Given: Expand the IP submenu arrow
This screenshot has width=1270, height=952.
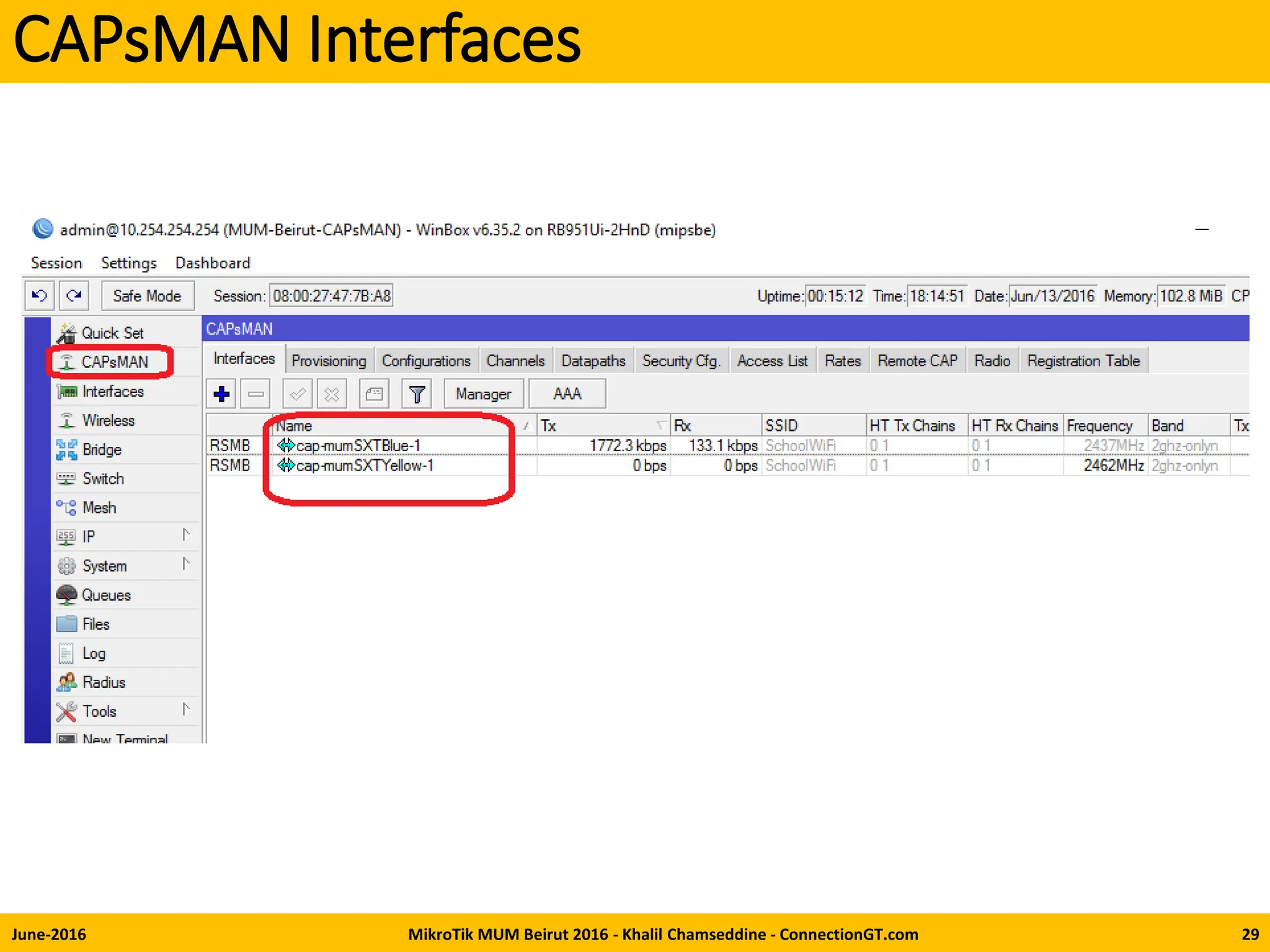Looking at the screenshot, I should (185, 535).
